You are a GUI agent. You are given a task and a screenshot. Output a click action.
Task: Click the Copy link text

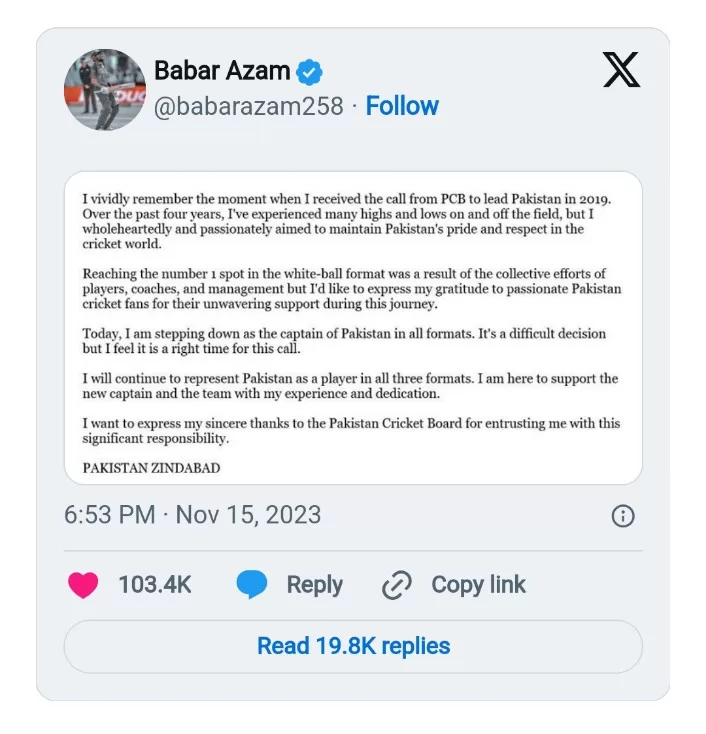coord(478,585)
